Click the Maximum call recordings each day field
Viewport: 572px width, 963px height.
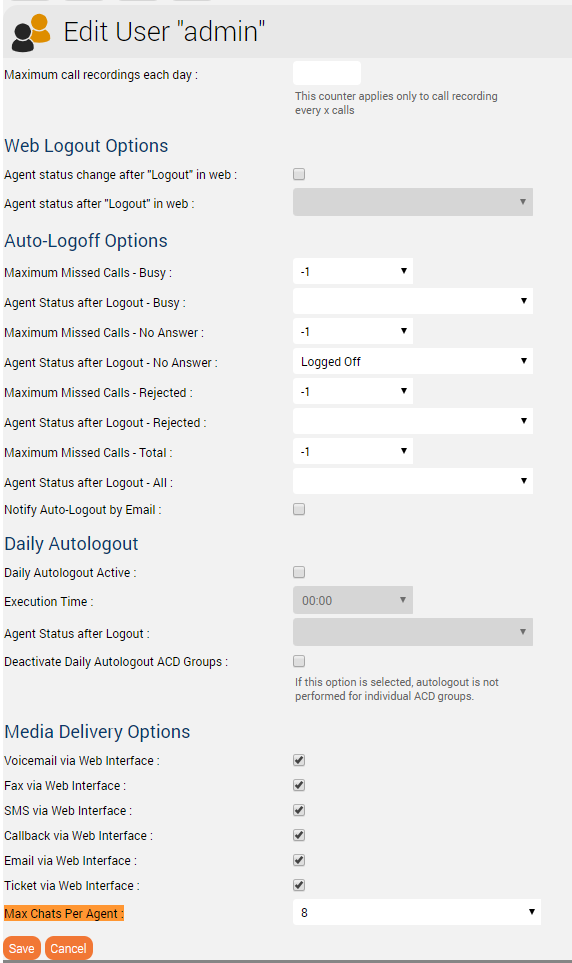(327, 74)
